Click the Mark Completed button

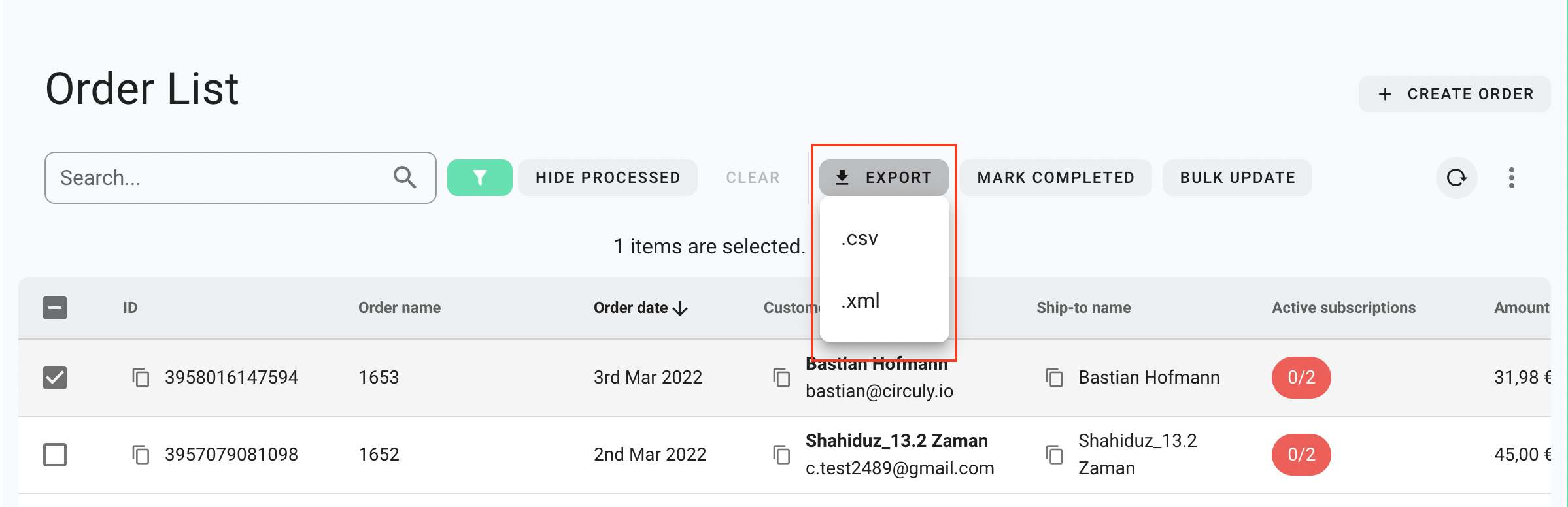(x=1055, y=178)
